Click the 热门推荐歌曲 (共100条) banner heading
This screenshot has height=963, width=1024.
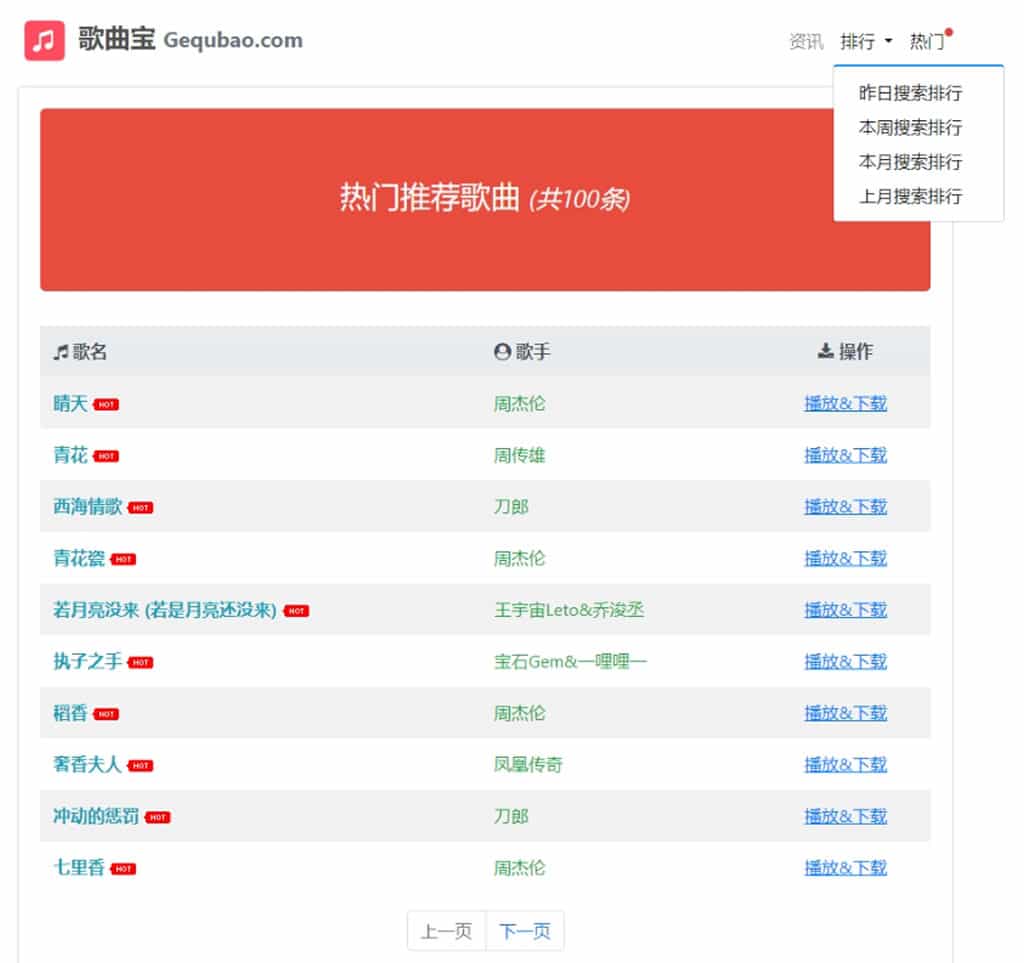pyautogui.click(x=485, y=198)
